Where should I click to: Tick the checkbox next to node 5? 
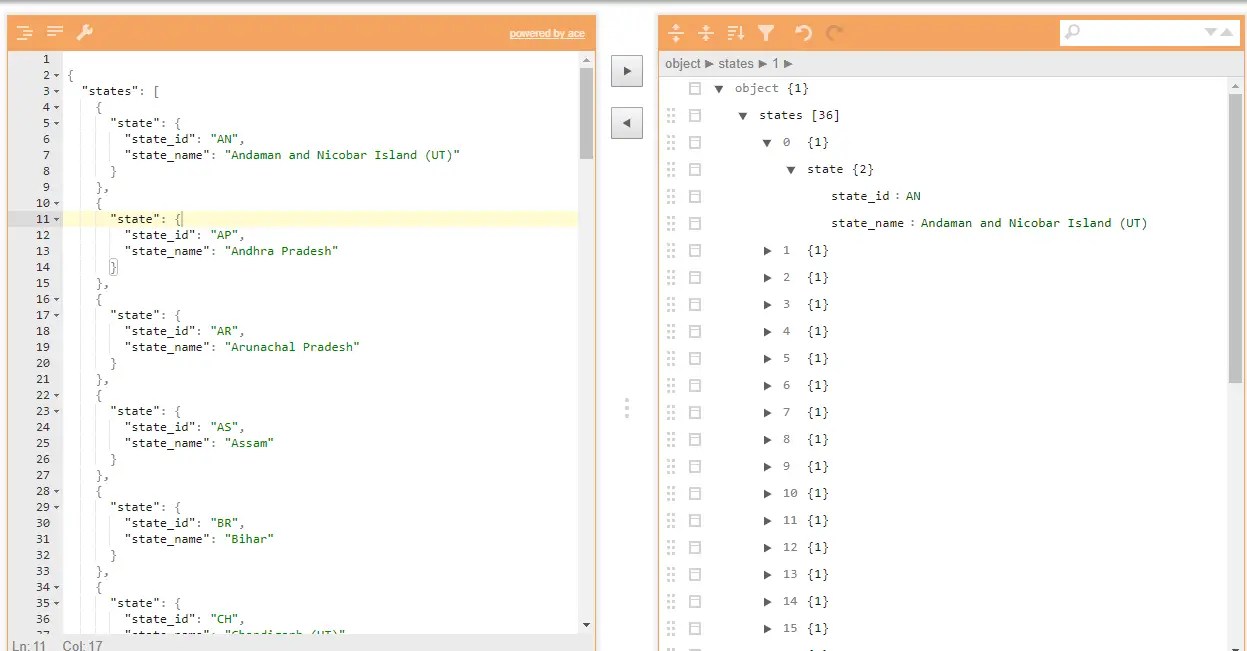[x=694, y=358]
